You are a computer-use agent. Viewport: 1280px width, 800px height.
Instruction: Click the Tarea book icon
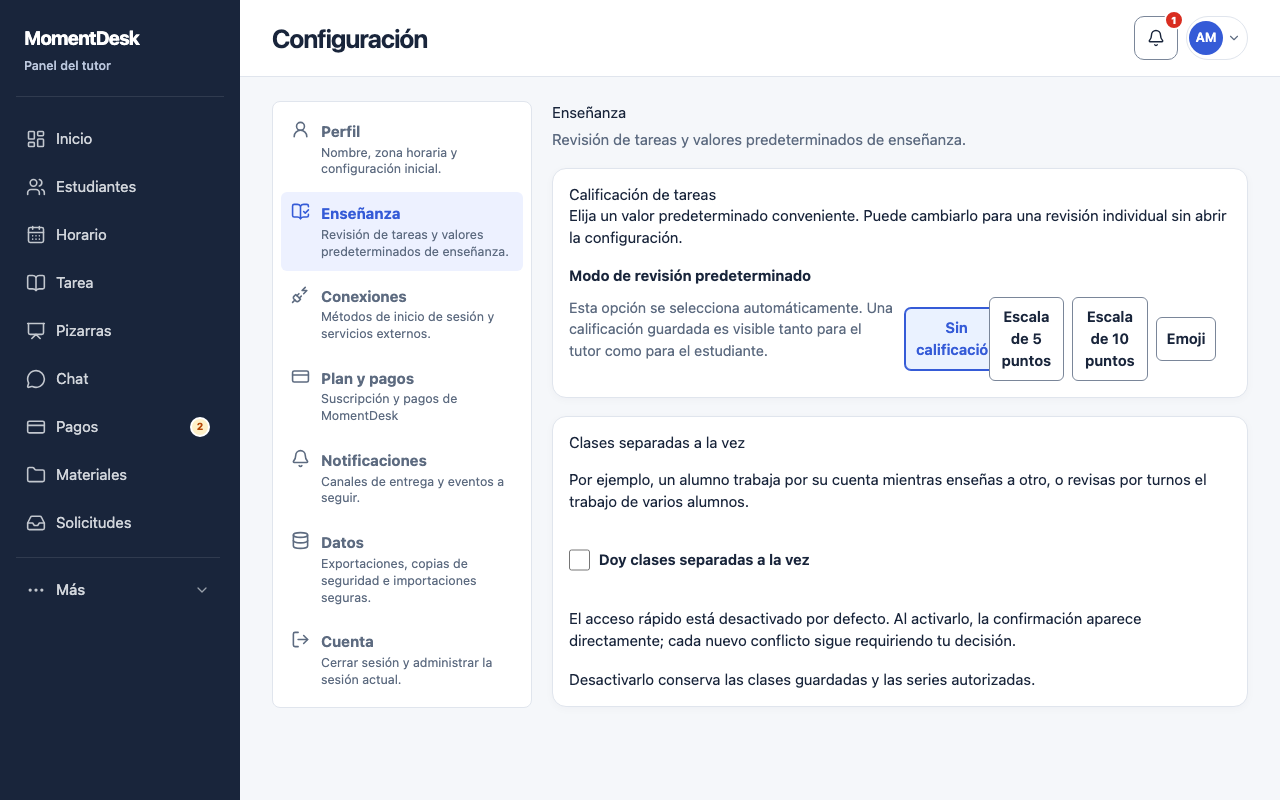(36, 283)
